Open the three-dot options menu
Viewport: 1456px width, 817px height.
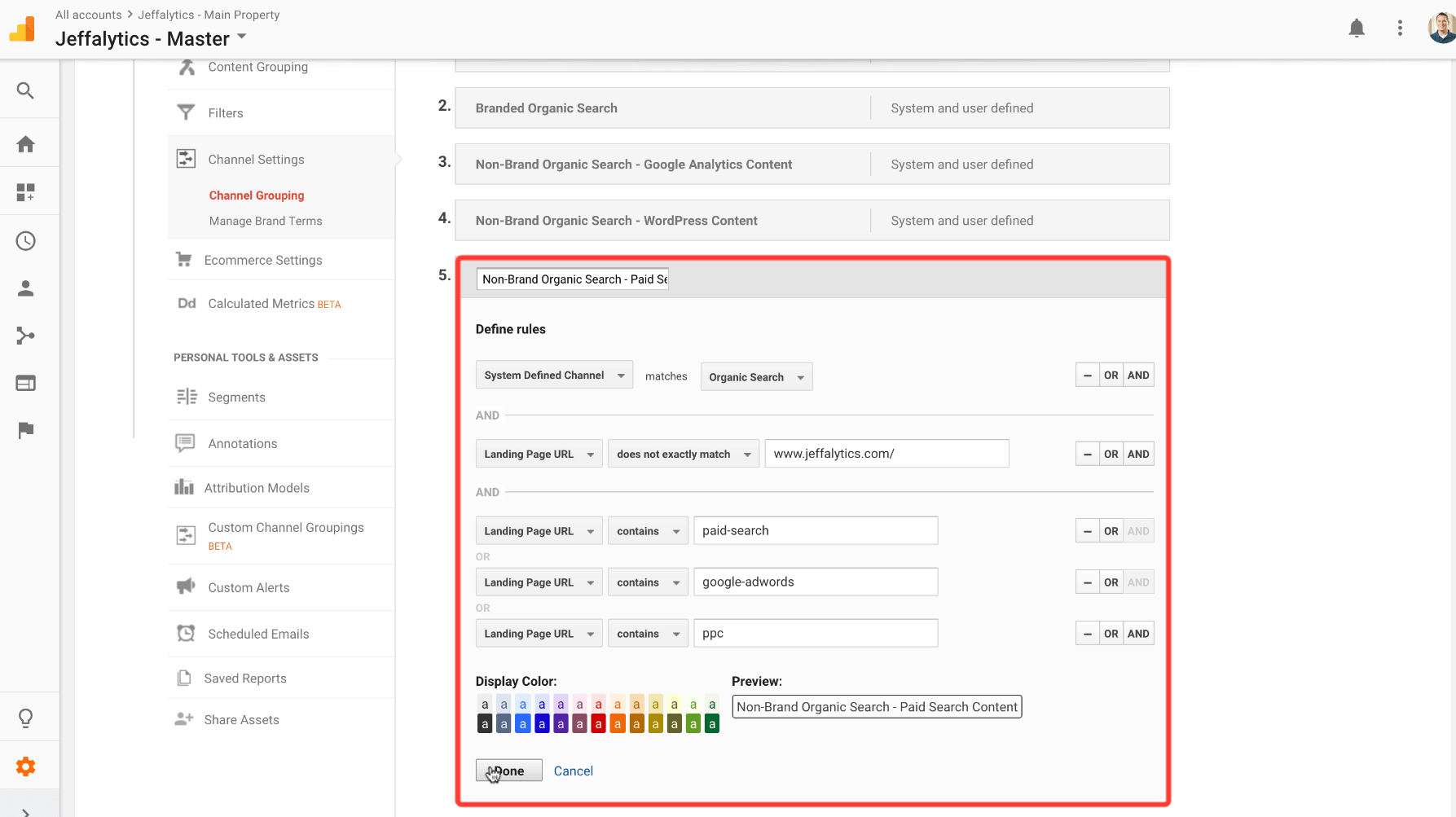(1400, 29)
